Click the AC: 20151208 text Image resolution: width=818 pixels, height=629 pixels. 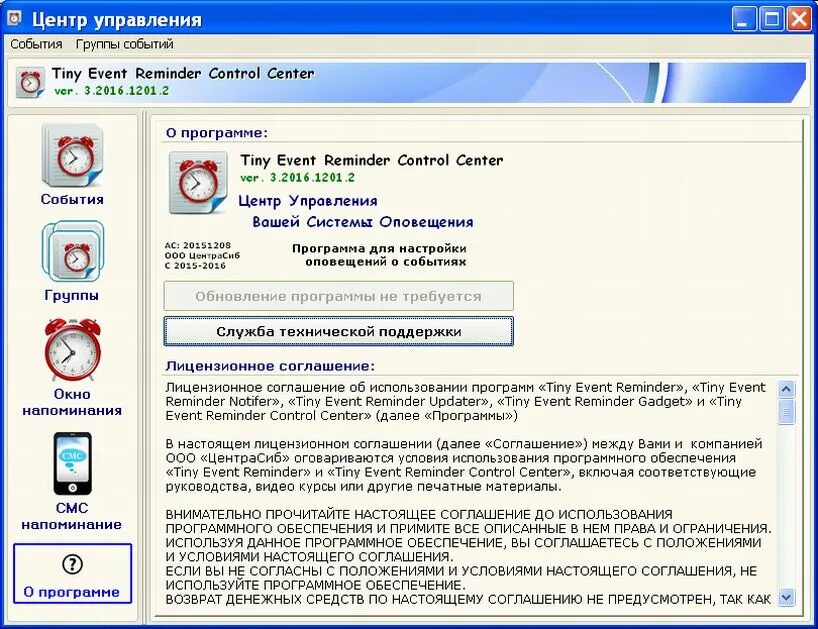coord(198,245)
